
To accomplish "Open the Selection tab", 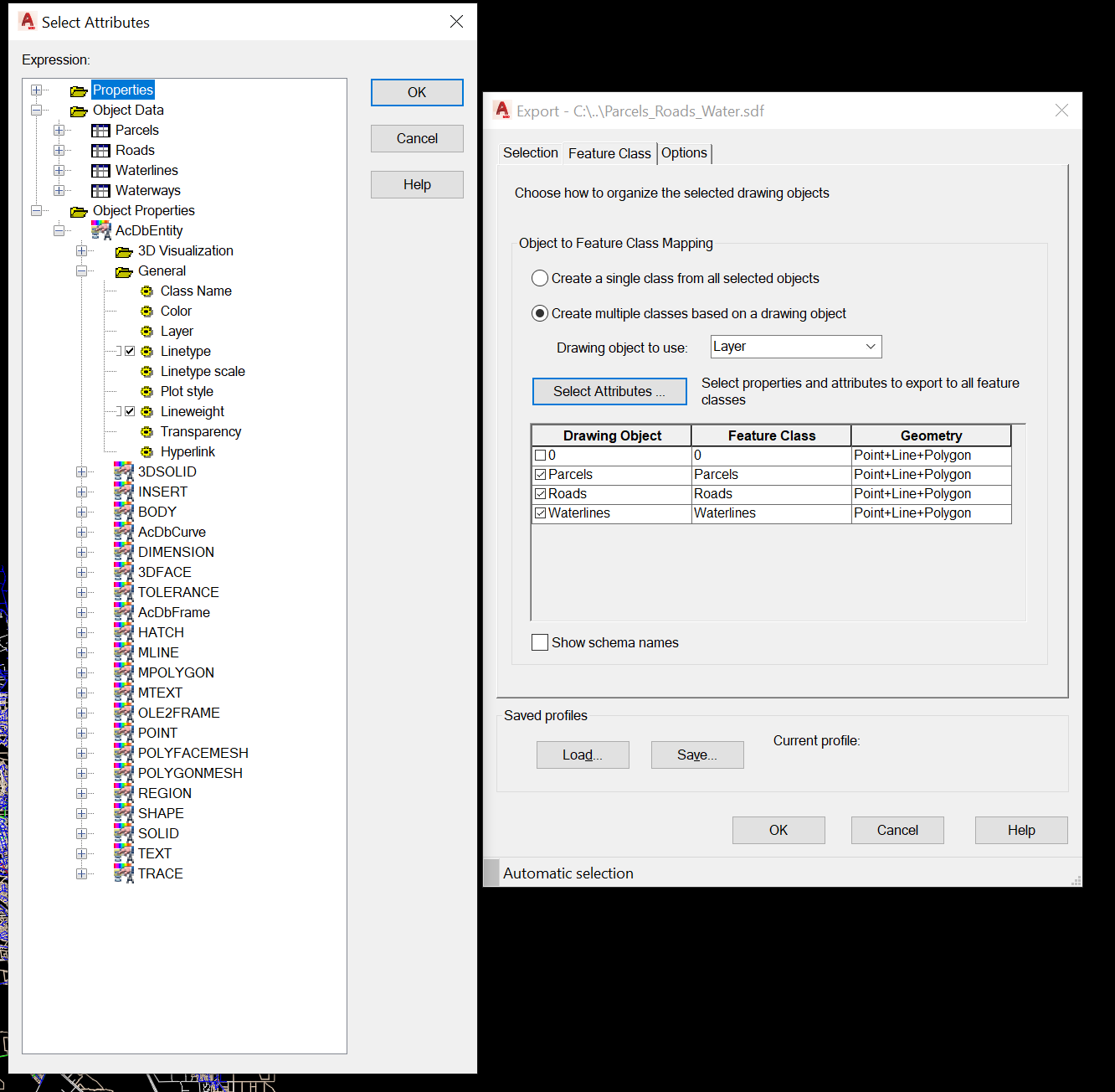I will pyautogui.click(x=530, y=153).
